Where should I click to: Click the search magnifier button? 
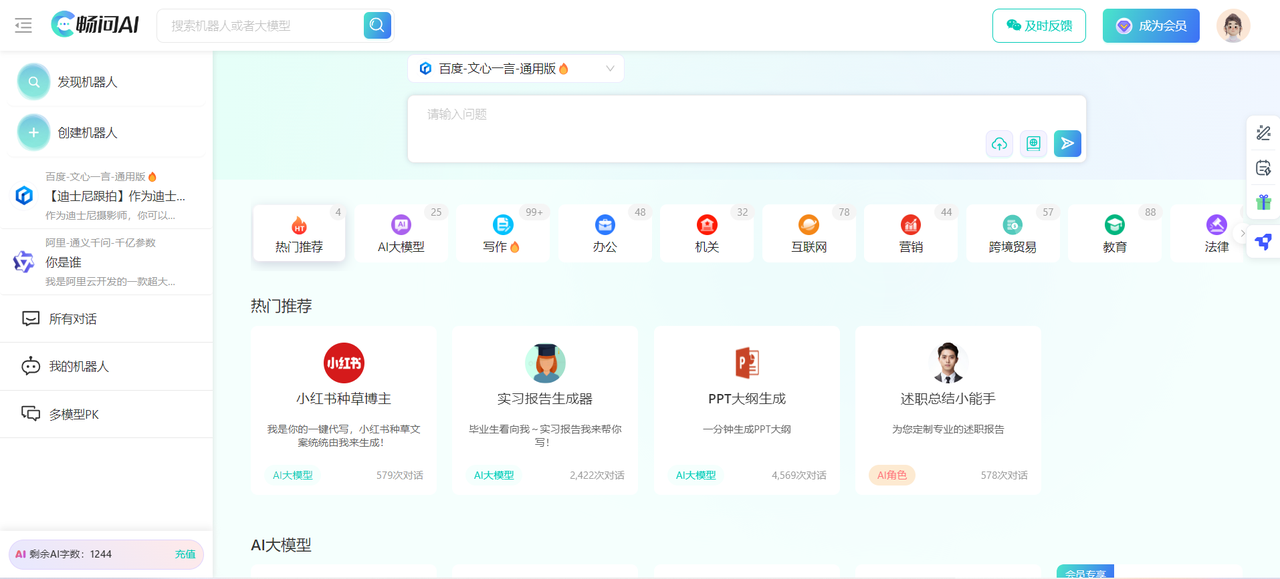(377, 26)
